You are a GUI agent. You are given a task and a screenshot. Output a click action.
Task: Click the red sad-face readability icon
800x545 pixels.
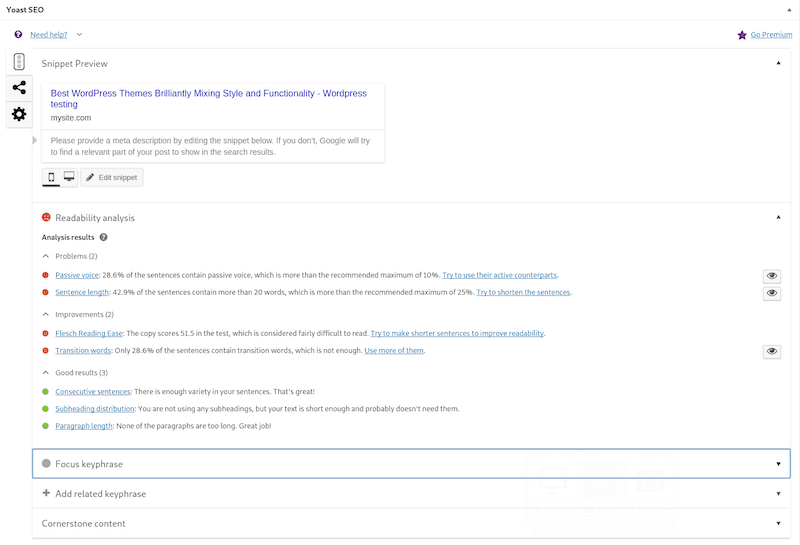tap(46, 217)
